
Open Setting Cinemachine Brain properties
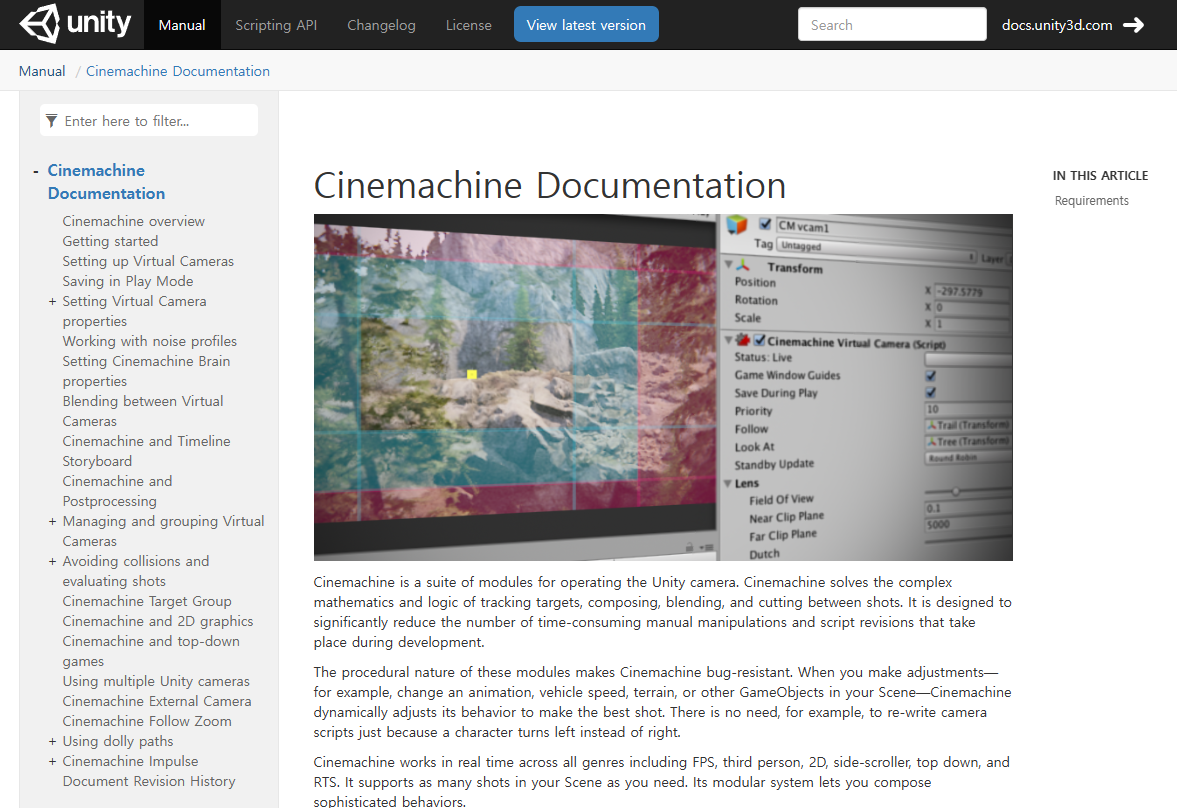[146, 371]
